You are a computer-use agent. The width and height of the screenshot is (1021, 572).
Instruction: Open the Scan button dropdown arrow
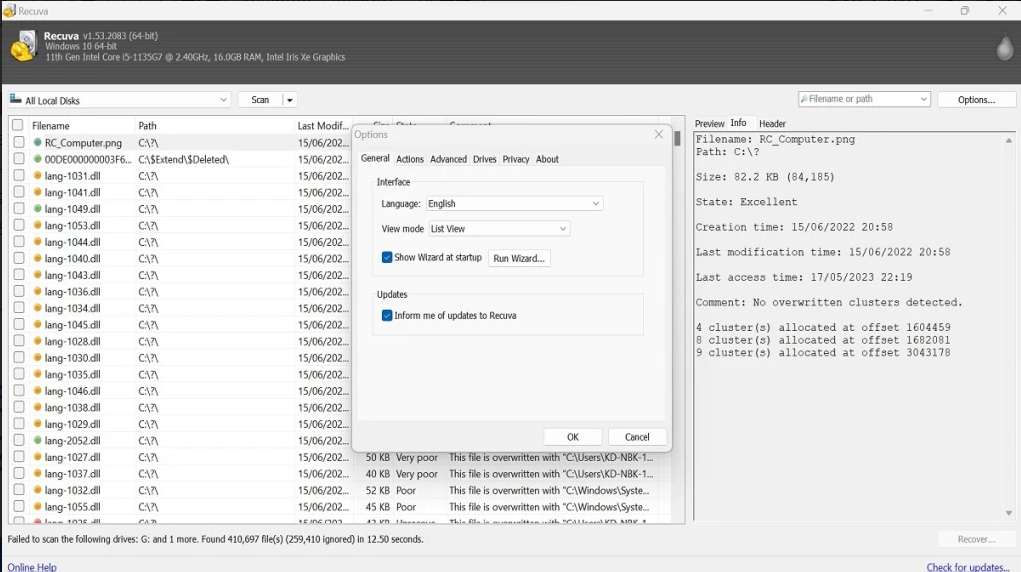290,100
